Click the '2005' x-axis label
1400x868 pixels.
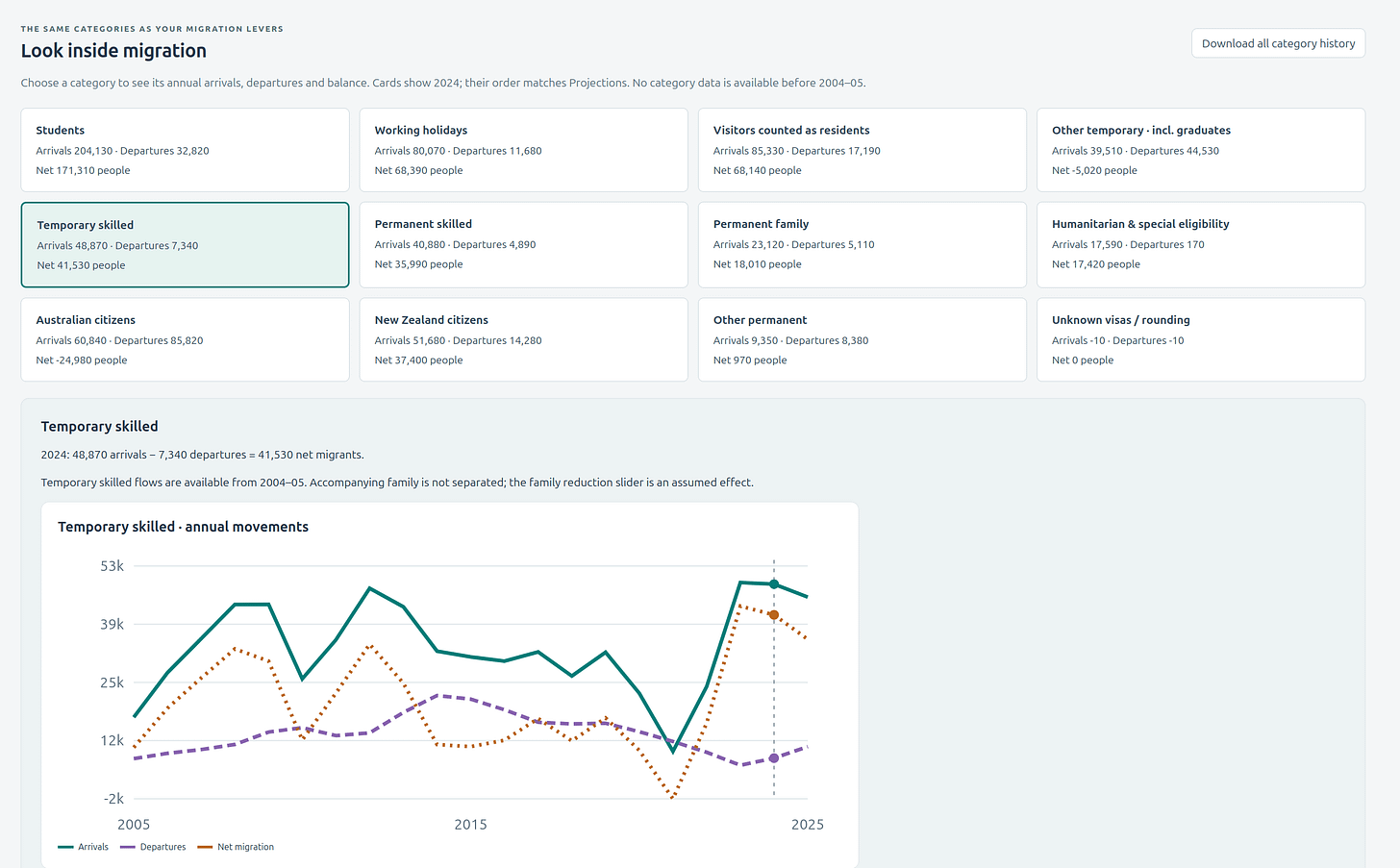[134, 825]
